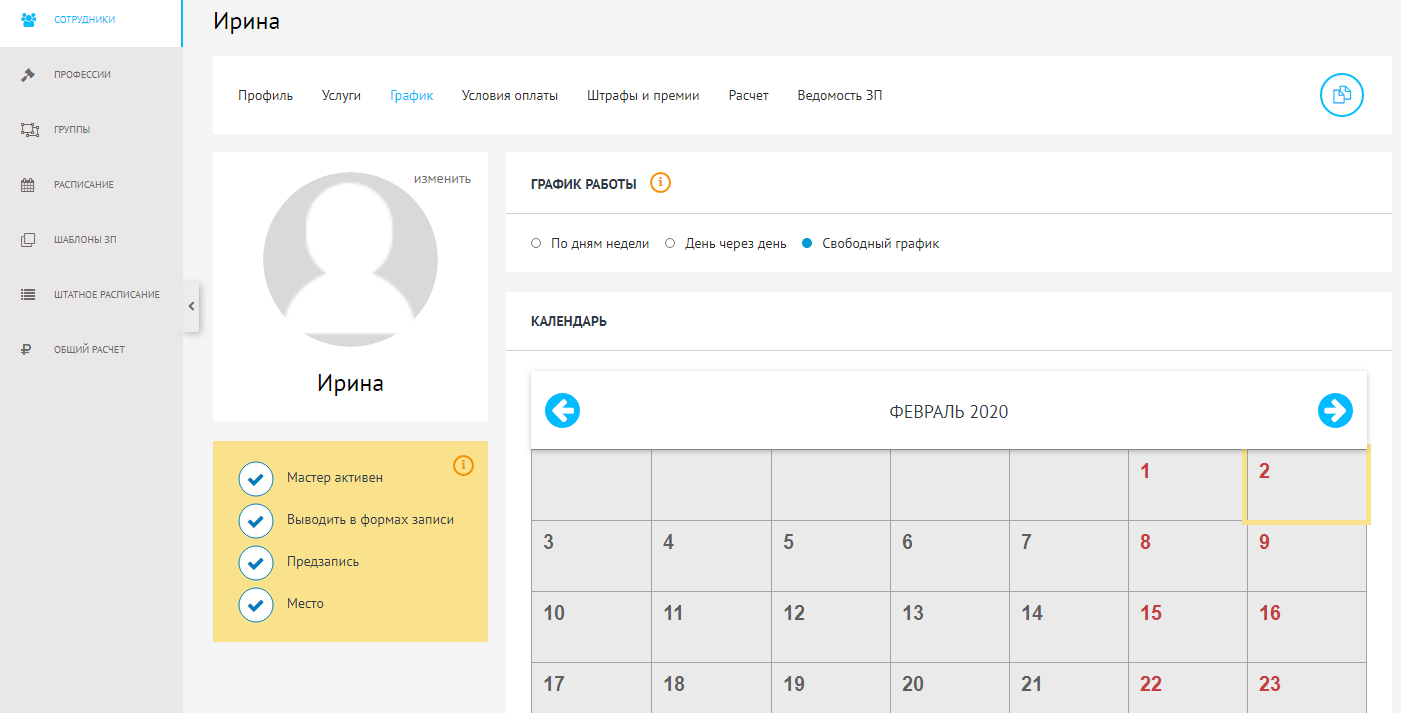This screenshot has height=713, width=1401.
Task: Select February 21 in calendar
Action: (1069, 688)
